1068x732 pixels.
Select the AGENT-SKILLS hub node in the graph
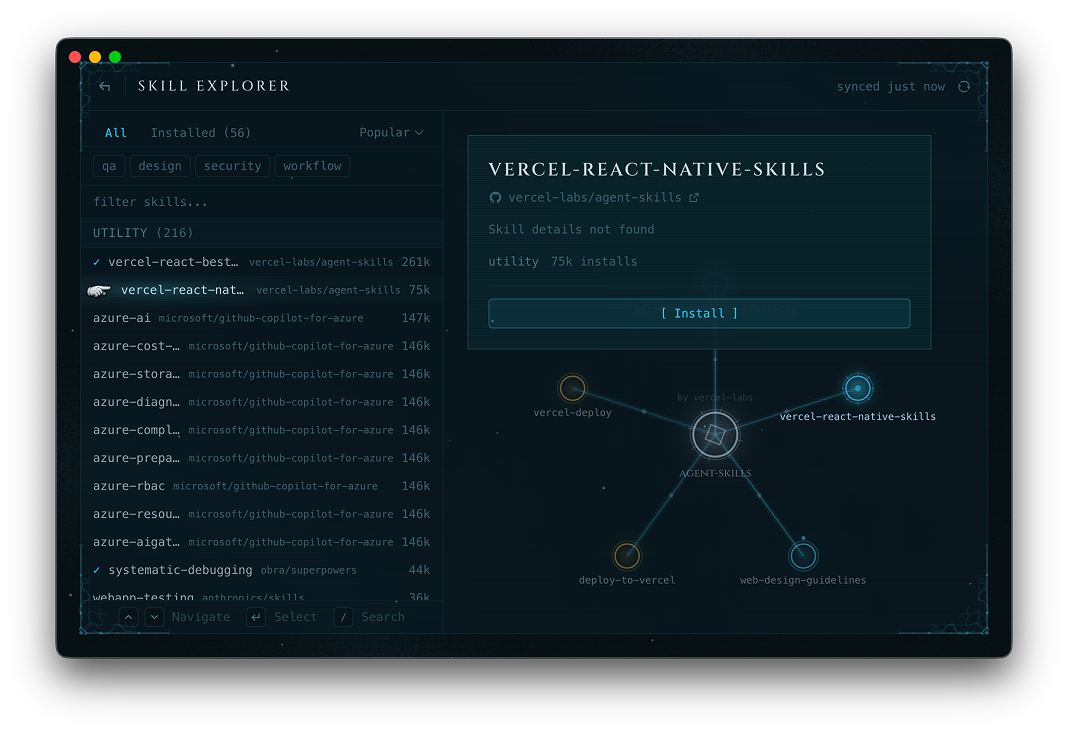(714, 434)
